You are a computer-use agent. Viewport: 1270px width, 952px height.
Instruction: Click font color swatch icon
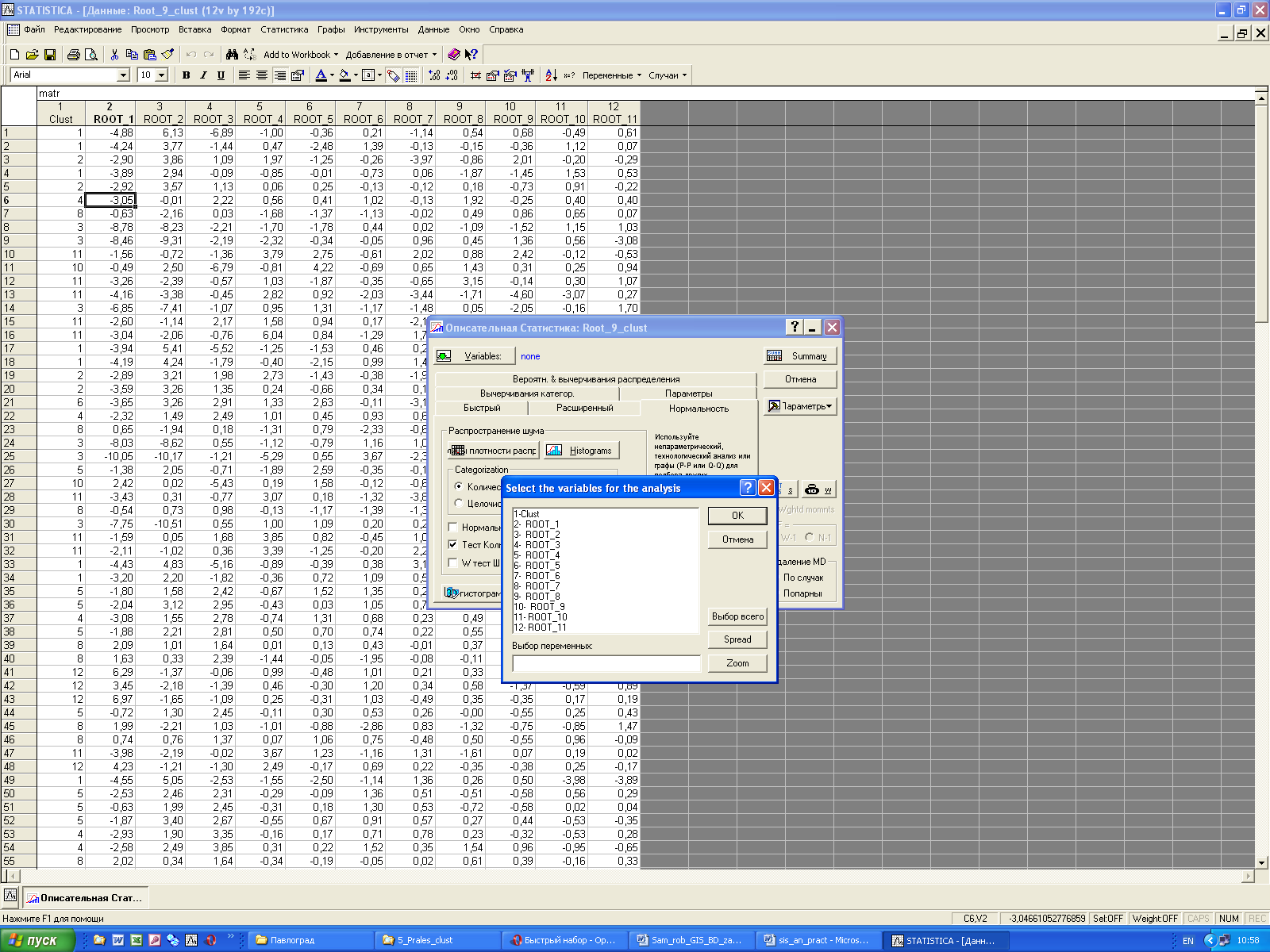coord(321,75)
